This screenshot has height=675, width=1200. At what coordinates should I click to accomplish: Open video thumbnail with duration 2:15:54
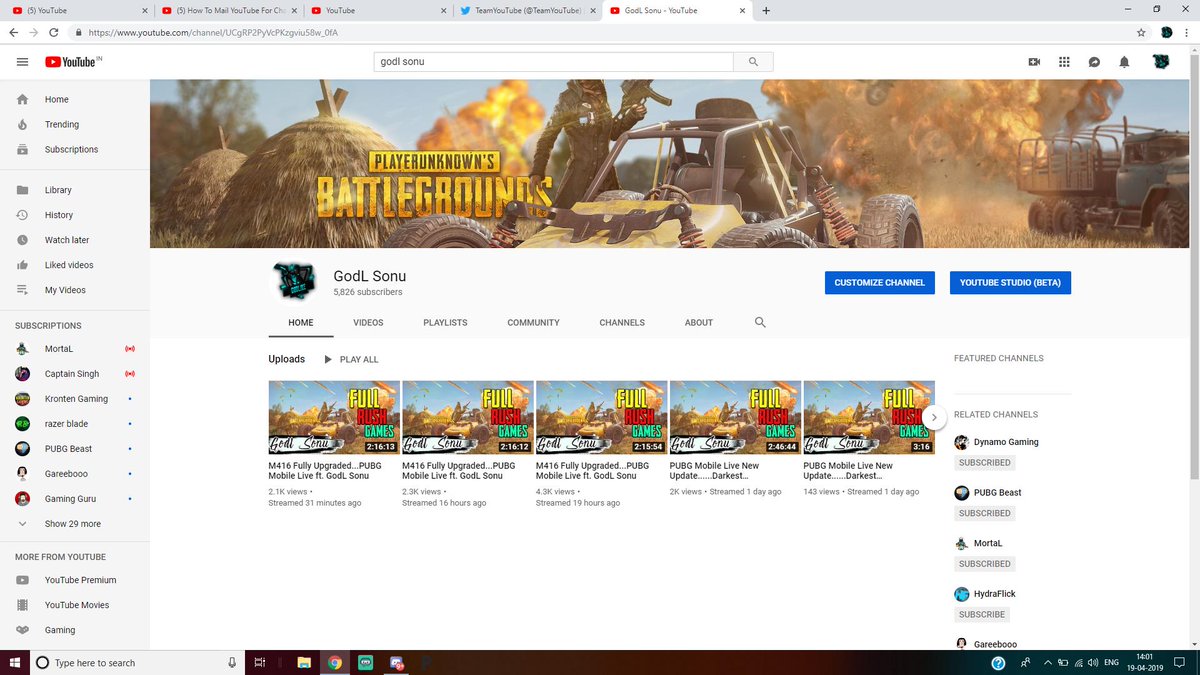601,417
